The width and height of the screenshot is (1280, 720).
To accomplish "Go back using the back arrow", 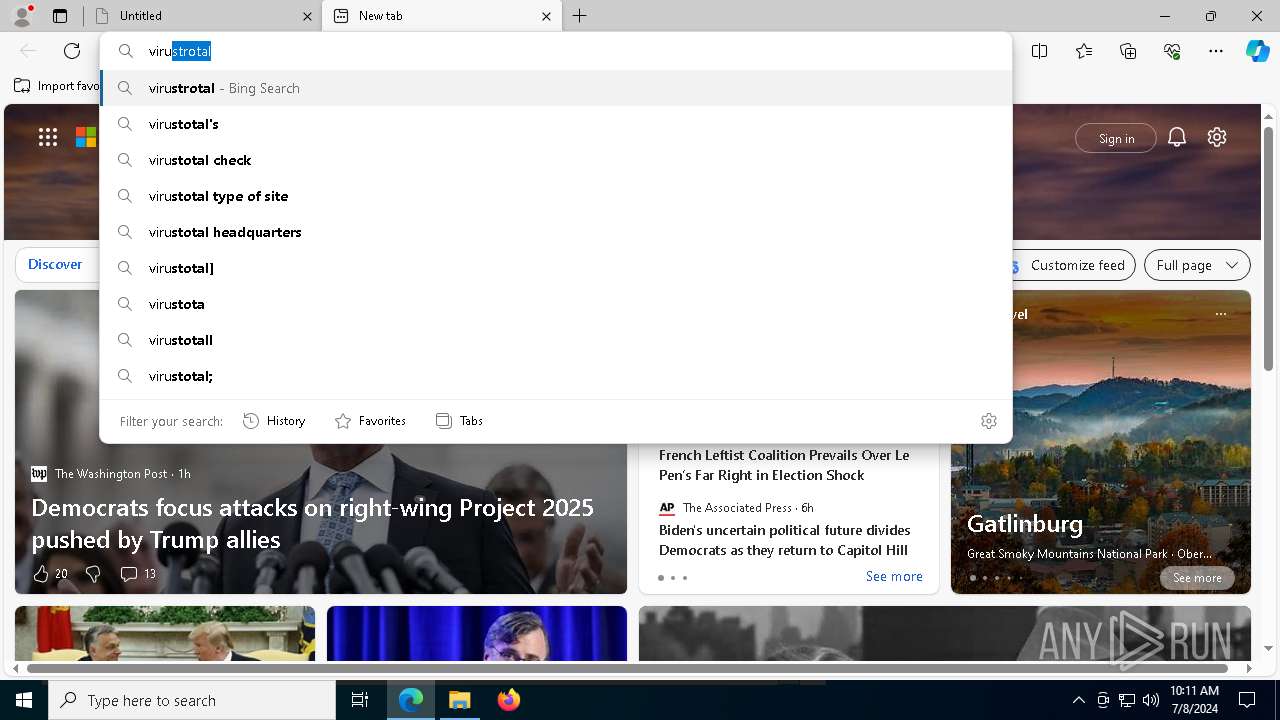I will 28,51.
